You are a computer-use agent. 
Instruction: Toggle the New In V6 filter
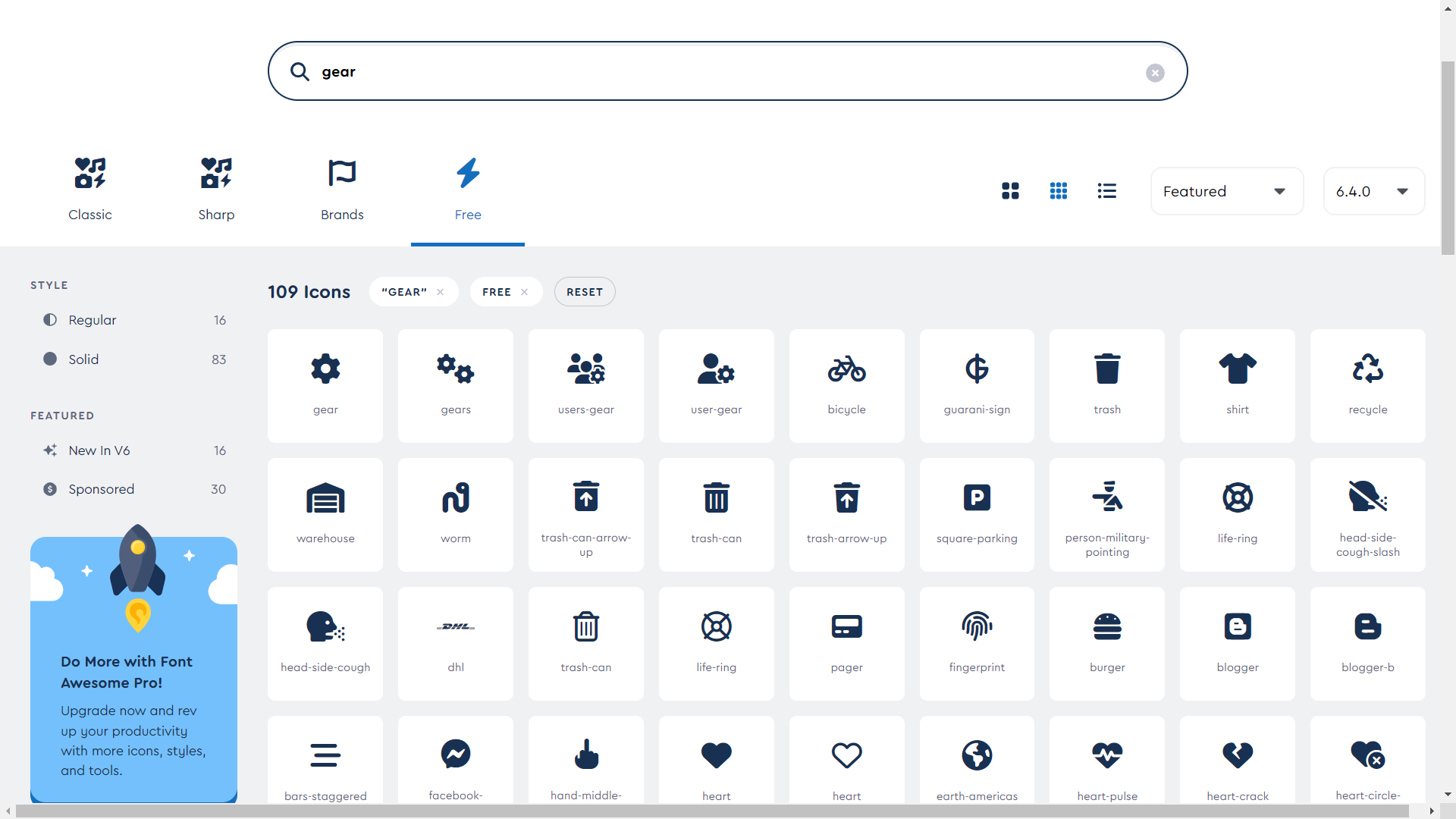pos(99,450)
